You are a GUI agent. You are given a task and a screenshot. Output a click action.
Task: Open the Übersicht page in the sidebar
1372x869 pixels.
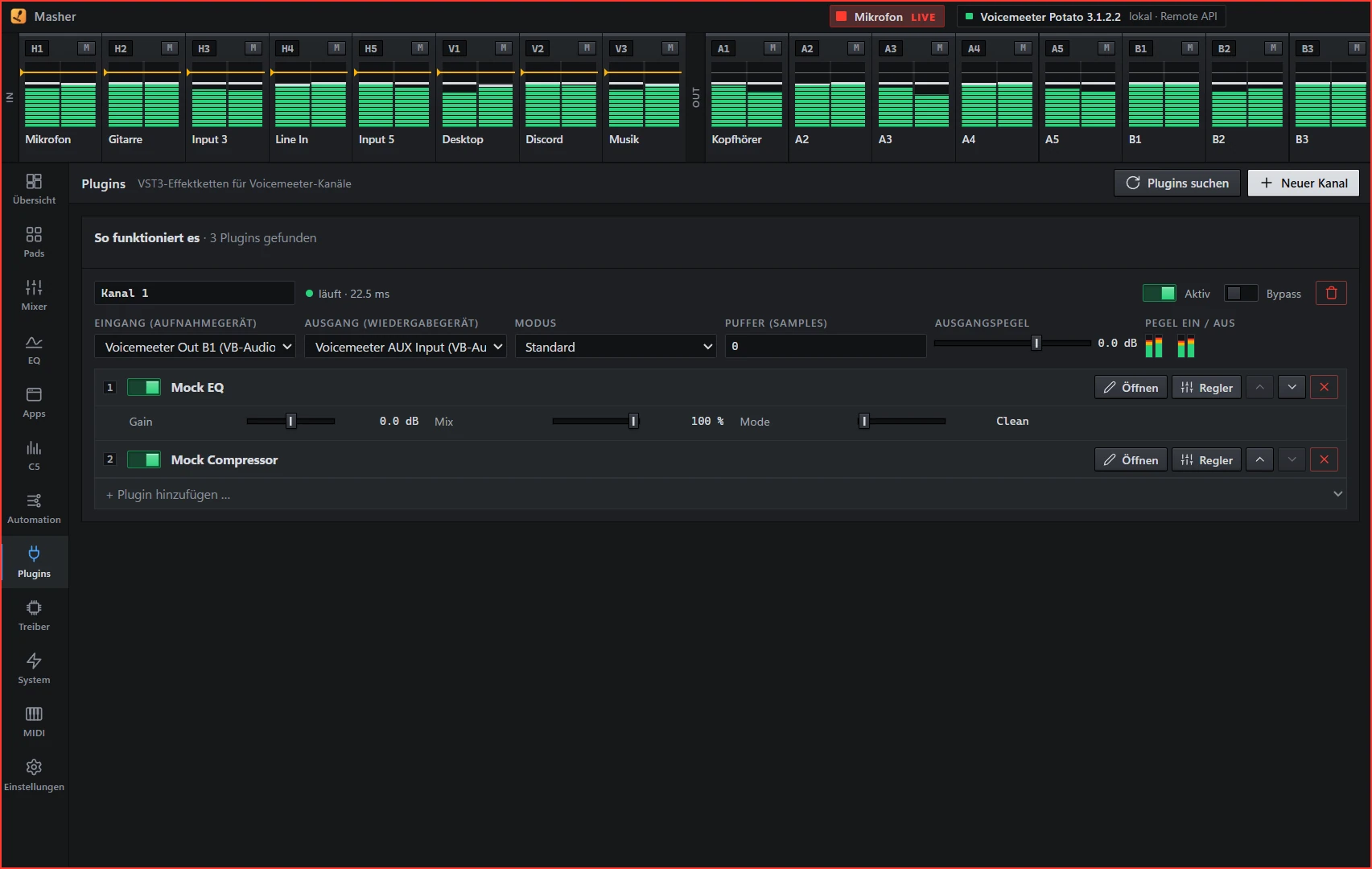click(x=34, y=189)
